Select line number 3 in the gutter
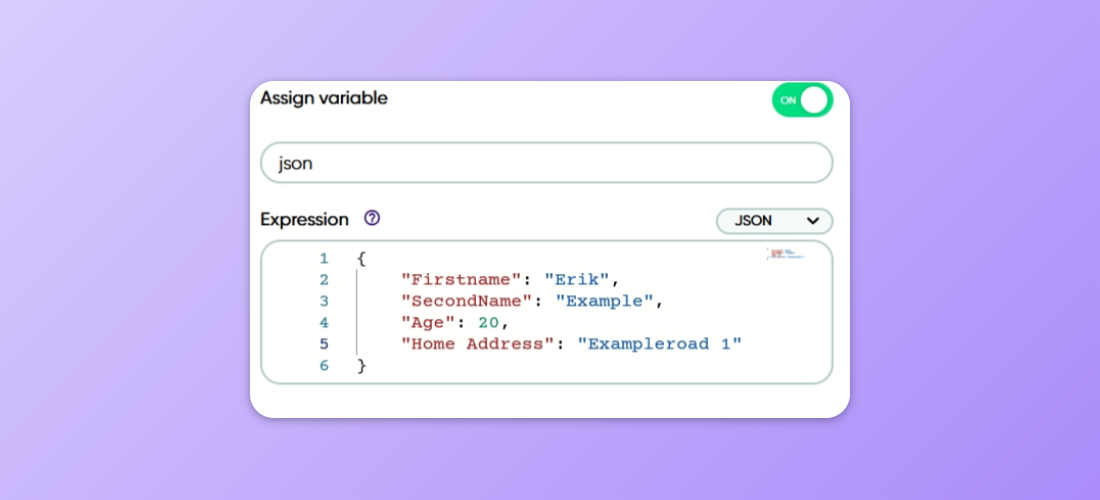Viewport: 1100px width, 500px height. [324, 301]
